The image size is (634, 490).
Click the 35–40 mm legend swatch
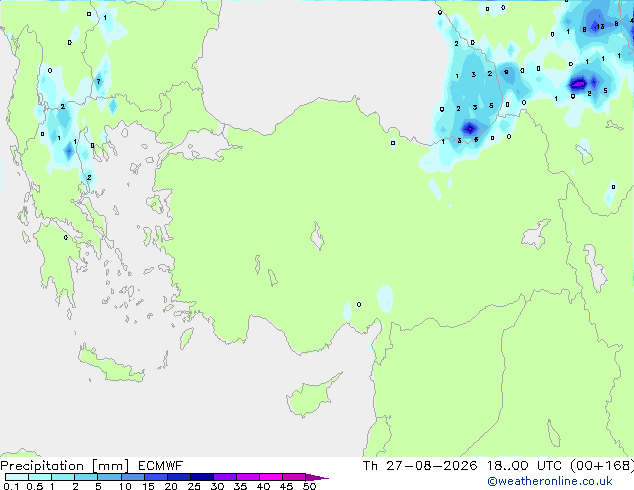point(247,477)
